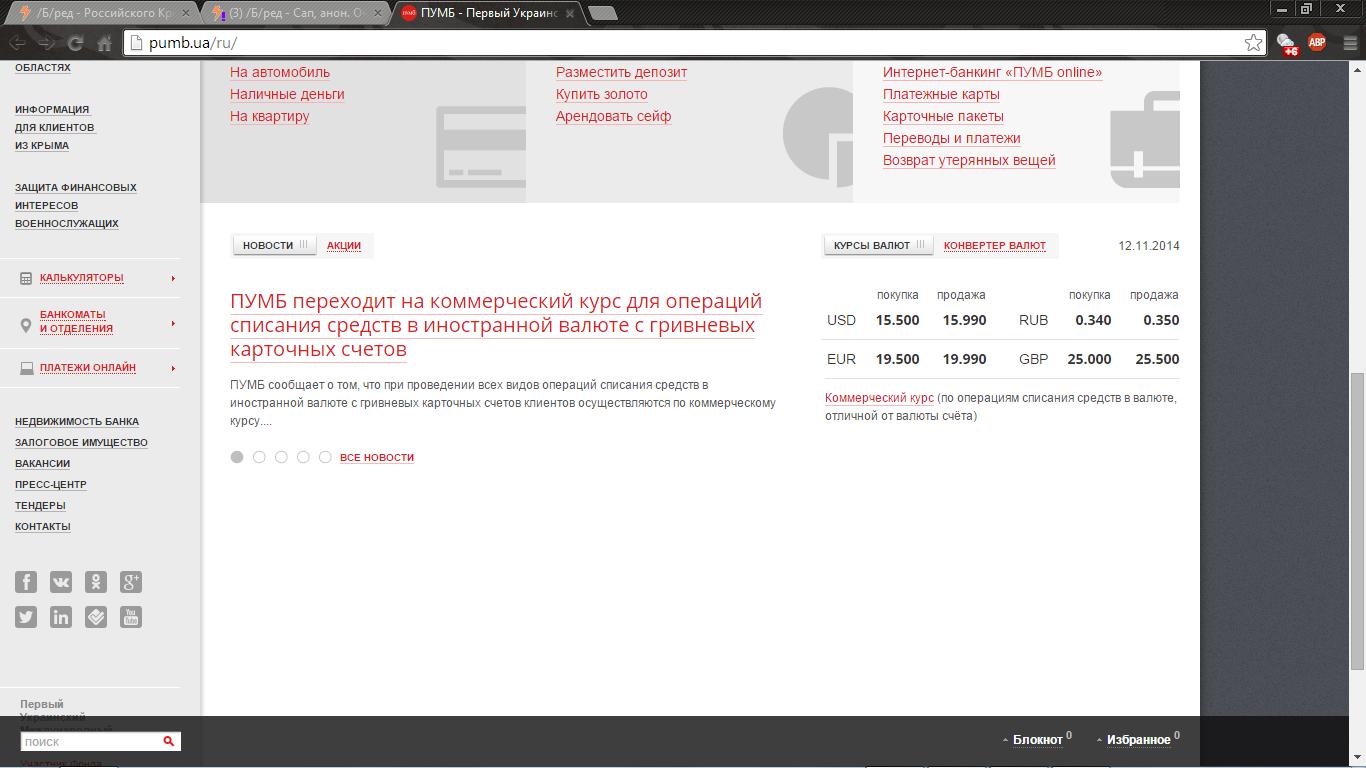
Task: Open the Вакансии sidebar link
Action: tap(42, 464)
